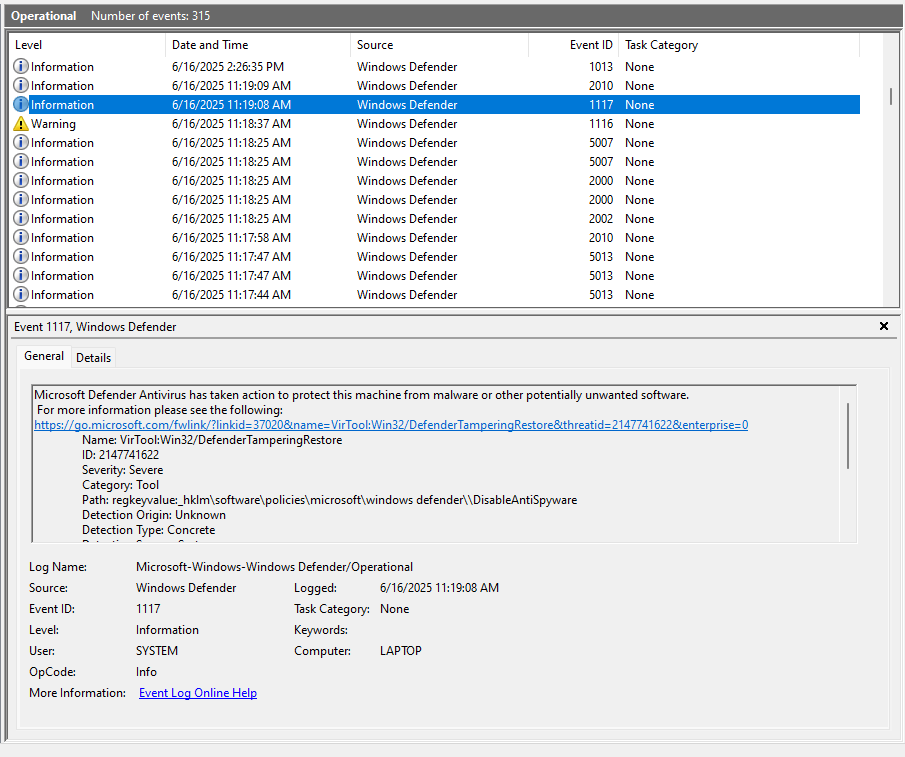Click the Path regkeyvalue DisableAntiSpyware line
905x757 pixels.
pyautogui.click(x=330, y=500)
